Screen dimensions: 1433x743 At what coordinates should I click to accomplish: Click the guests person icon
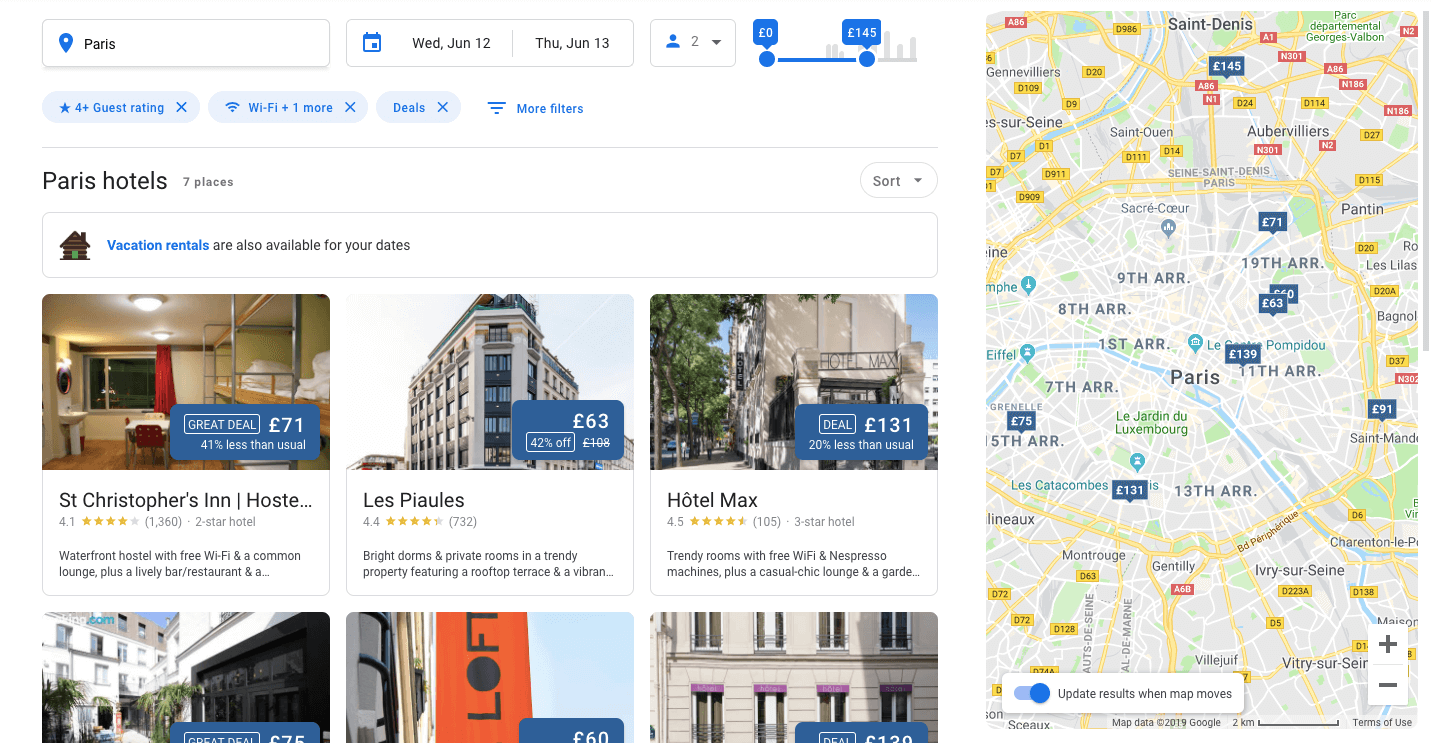pyautogui.click(x=673, y=42)
